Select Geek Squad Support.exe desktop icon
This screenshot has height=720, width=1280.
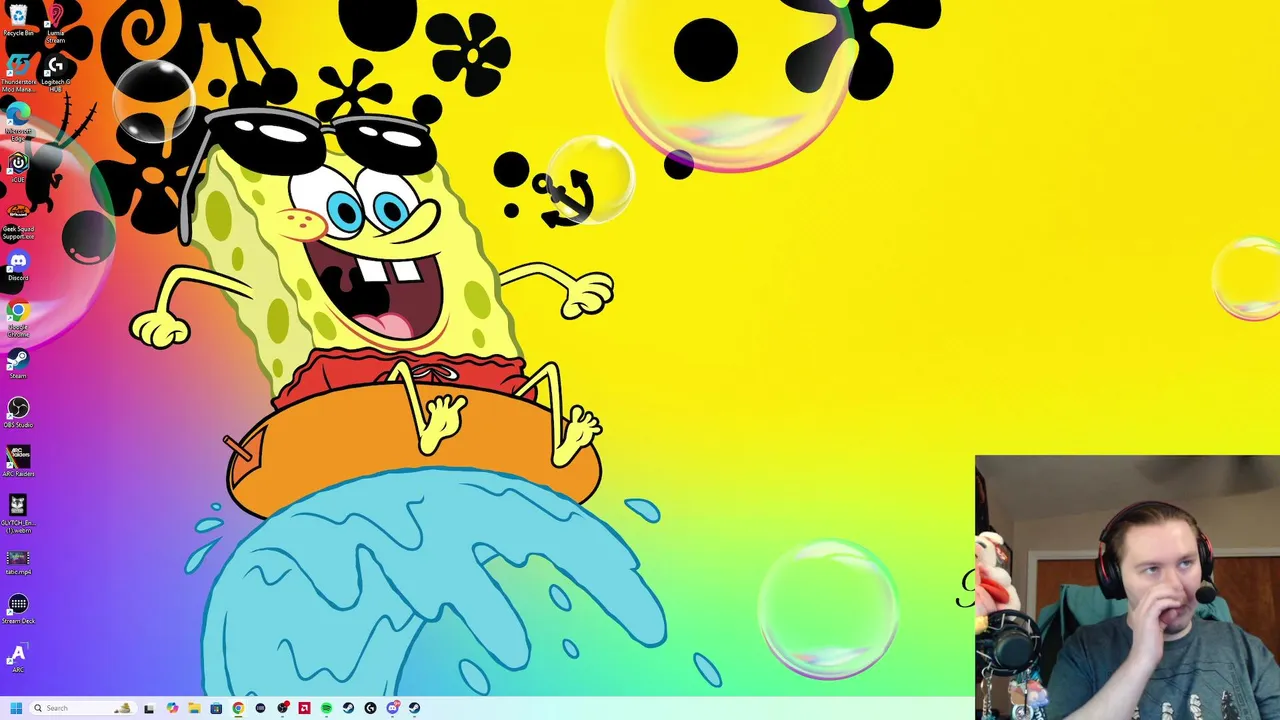click(x=18, y=220)
